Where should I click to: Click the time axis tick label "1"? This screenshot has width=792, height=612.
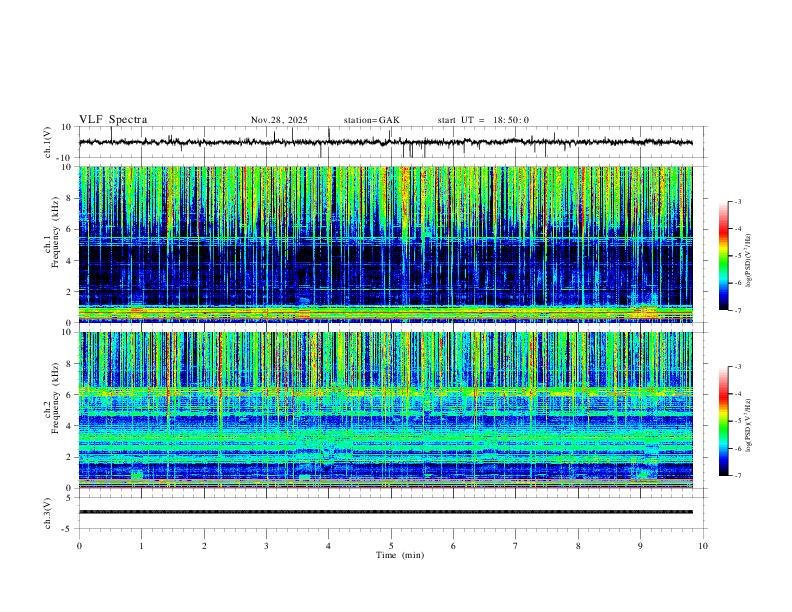point(142,546)
